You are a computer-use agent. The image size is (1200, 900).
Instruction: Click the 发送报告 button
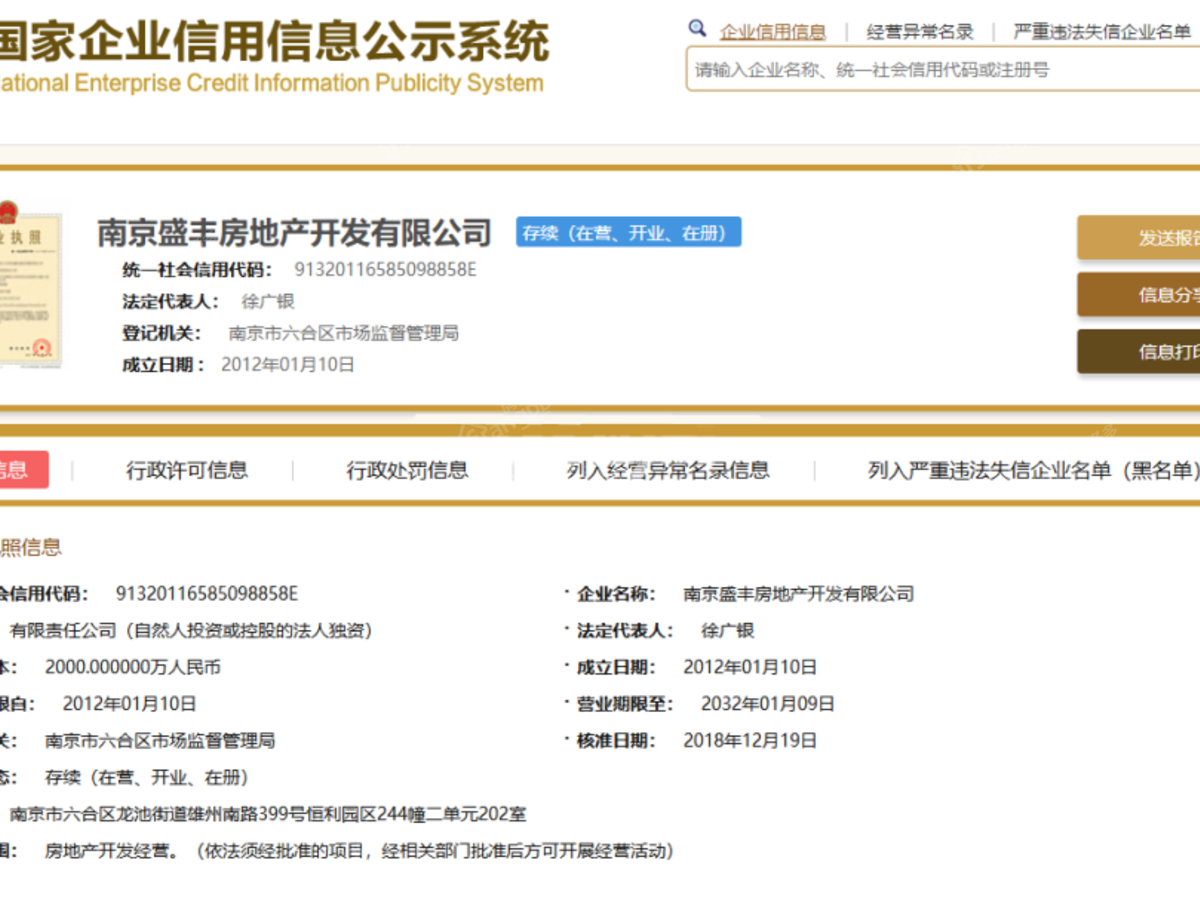pos(1139,238)
